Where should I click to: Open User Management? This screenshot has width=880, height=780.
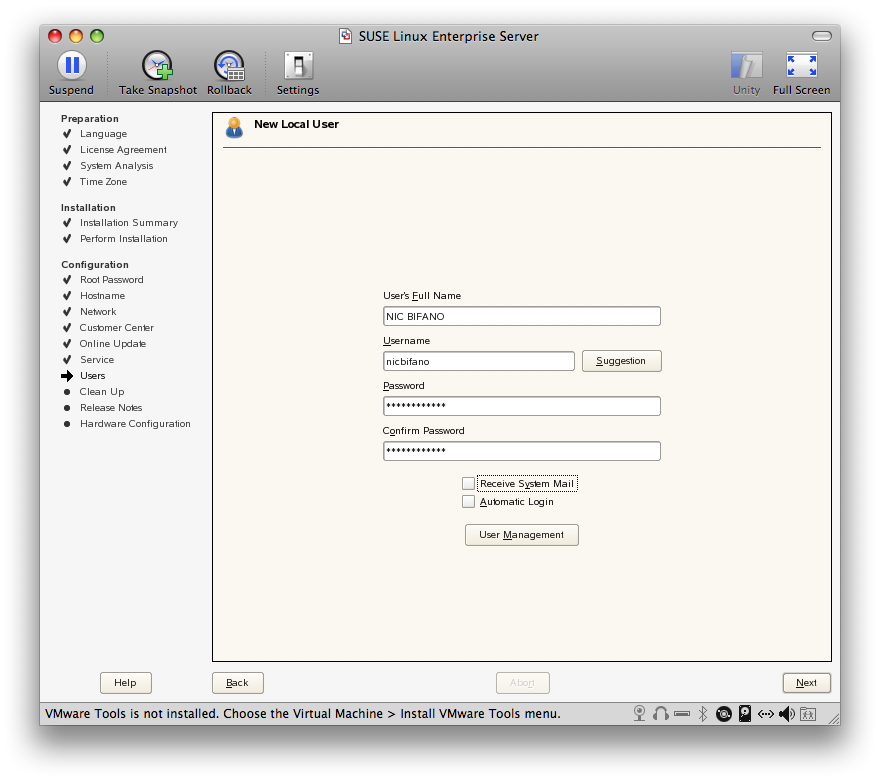click(x=521, y=535)
